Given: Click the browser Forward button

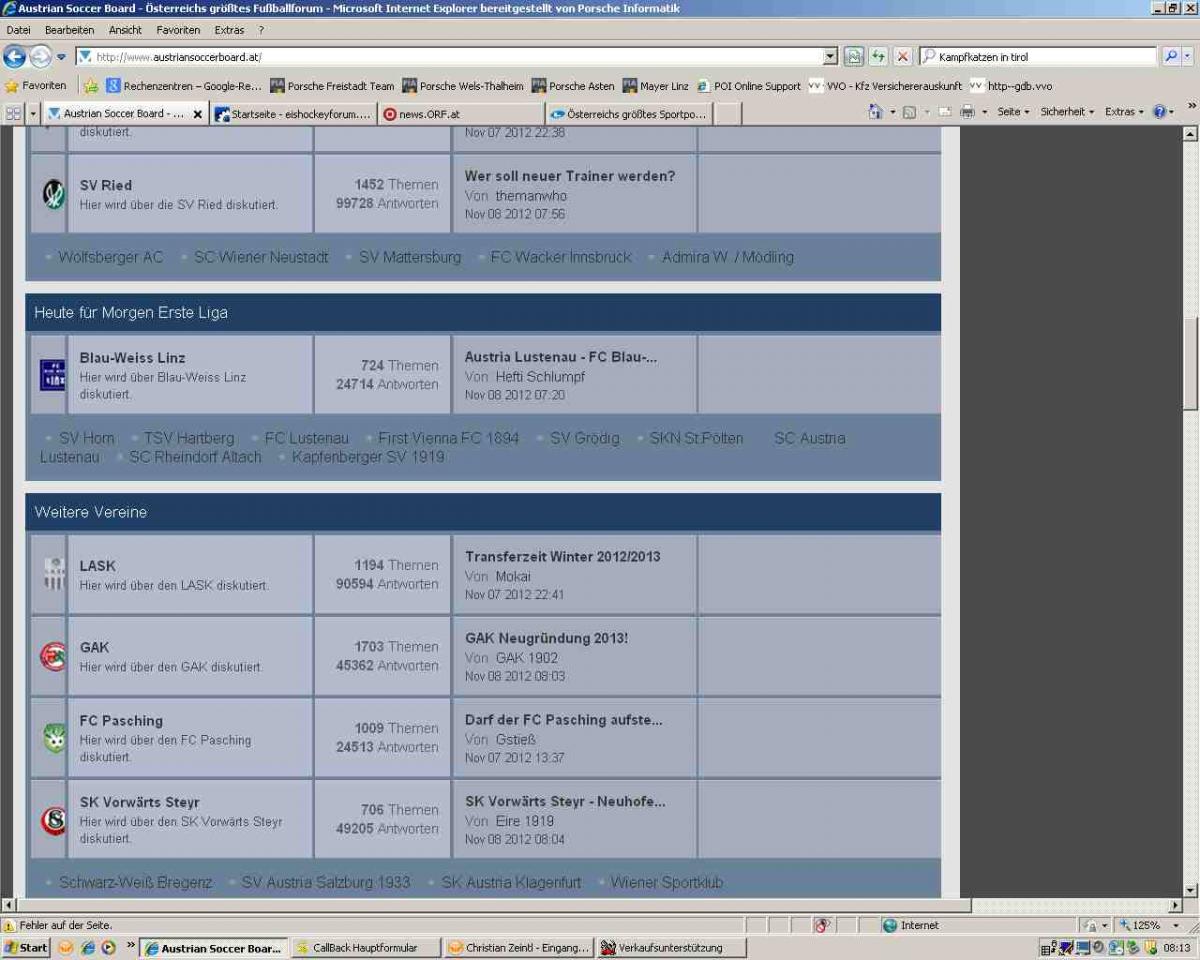Looking at the screenshot, I should tap(40, 57).
